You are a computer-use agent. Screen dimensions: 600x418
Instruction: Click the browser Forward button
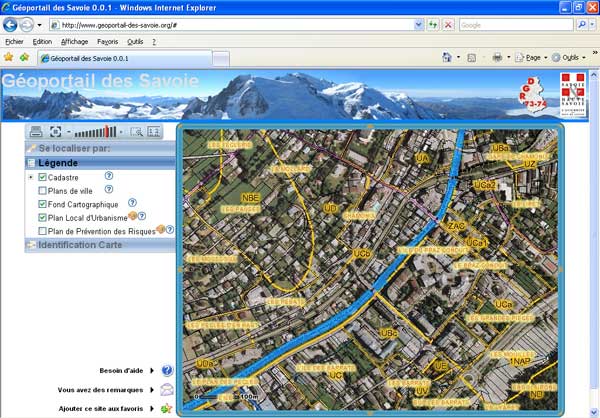26,25
